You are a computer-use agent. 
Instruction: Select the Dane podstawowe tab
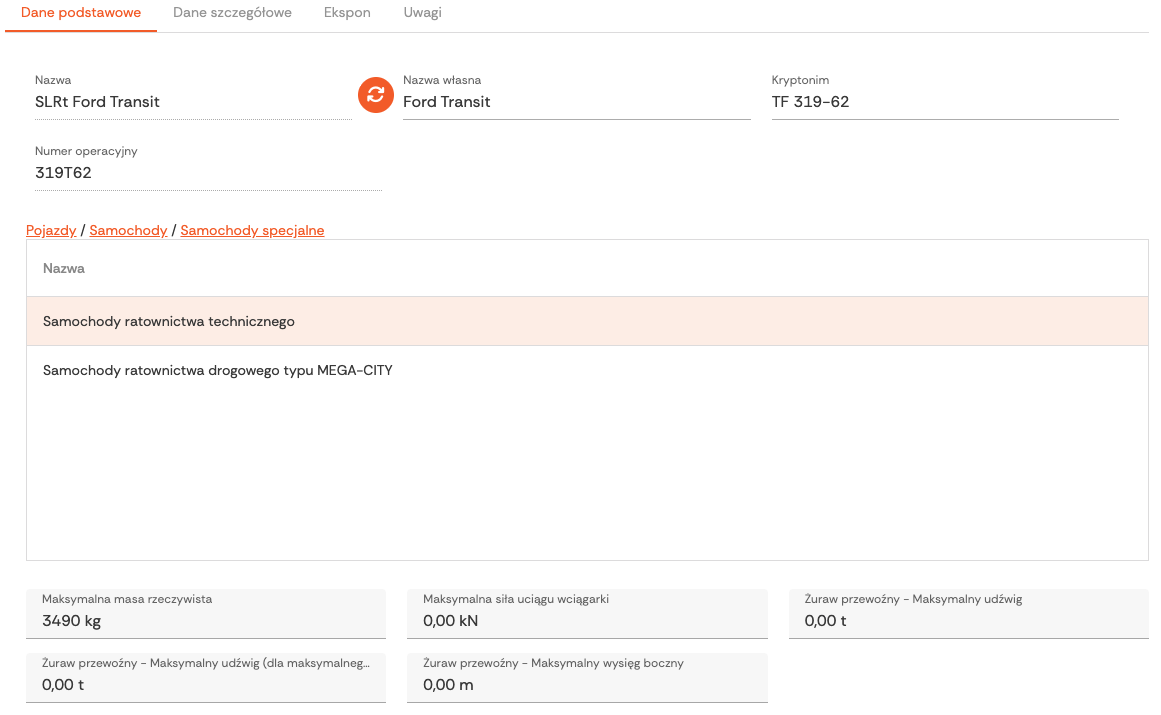click(x=81, y=13)
